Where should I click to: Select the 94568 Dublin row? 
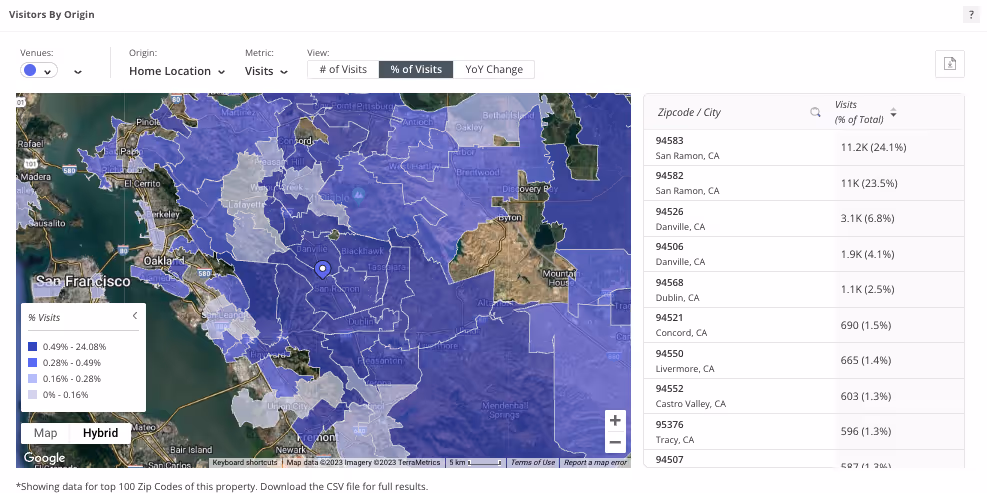coord(804,290)
